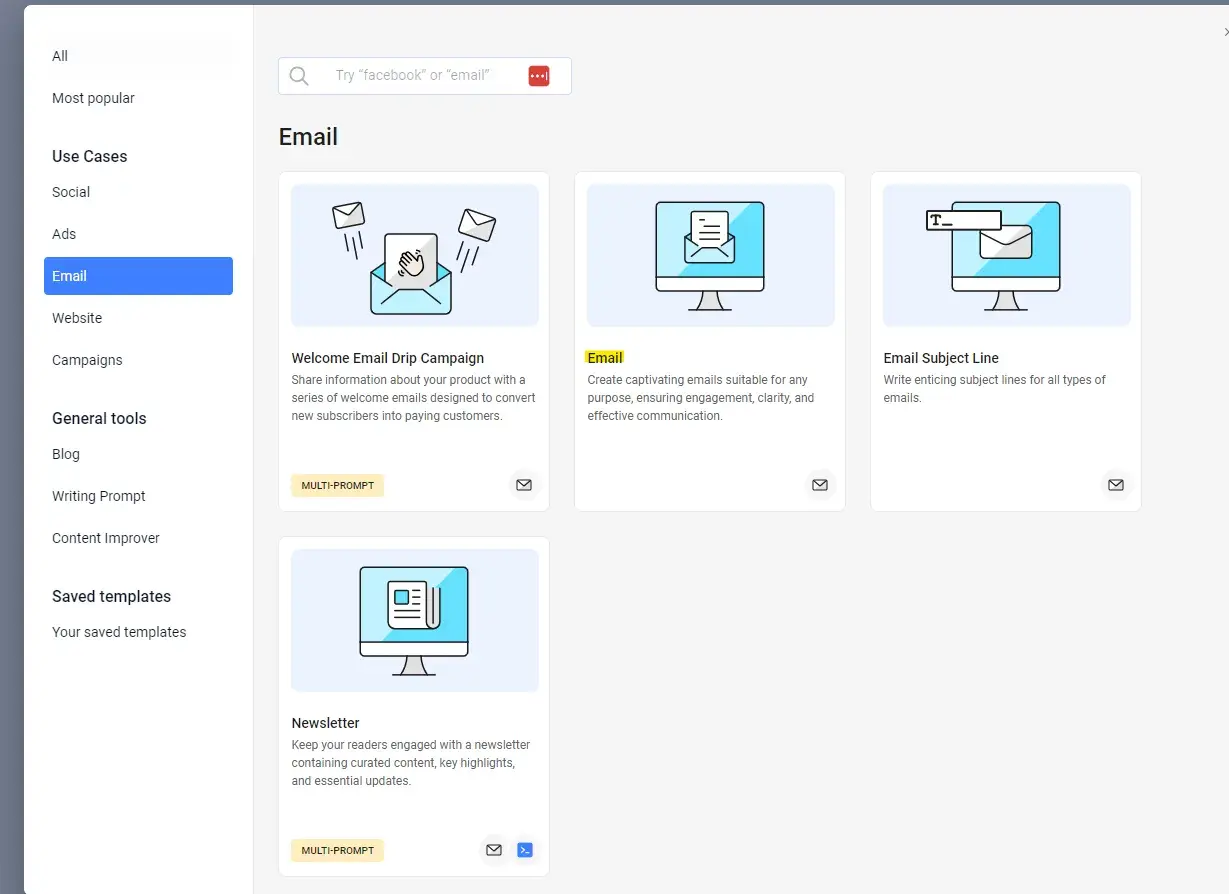
Task: Click the MULTI-PROMPT badge on the Newsletter card
Action: tap(337, 849)
